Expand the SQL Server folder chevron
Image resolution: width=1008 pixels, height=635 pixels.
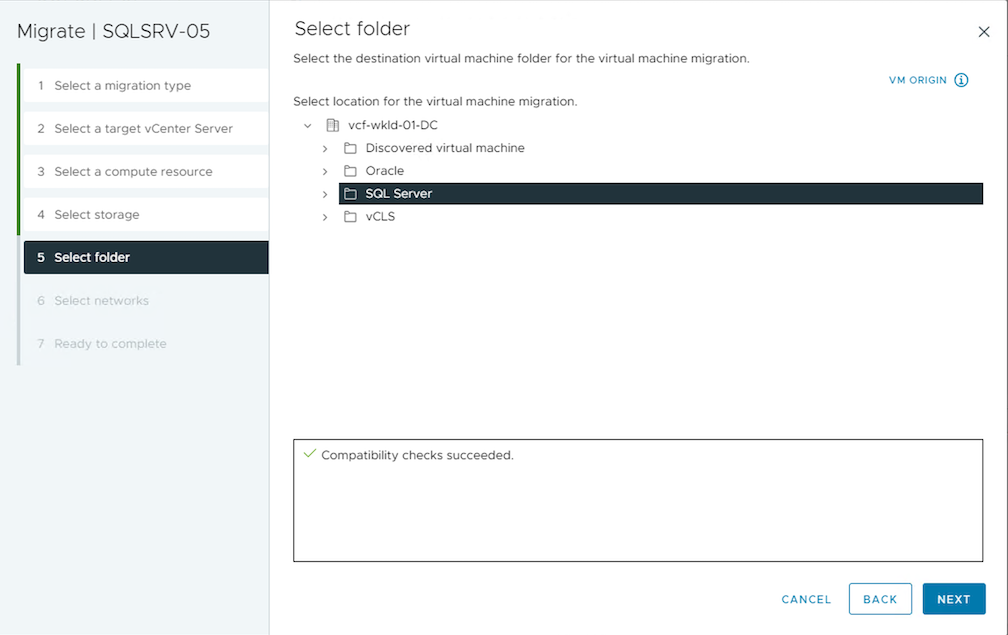(325, 194)
